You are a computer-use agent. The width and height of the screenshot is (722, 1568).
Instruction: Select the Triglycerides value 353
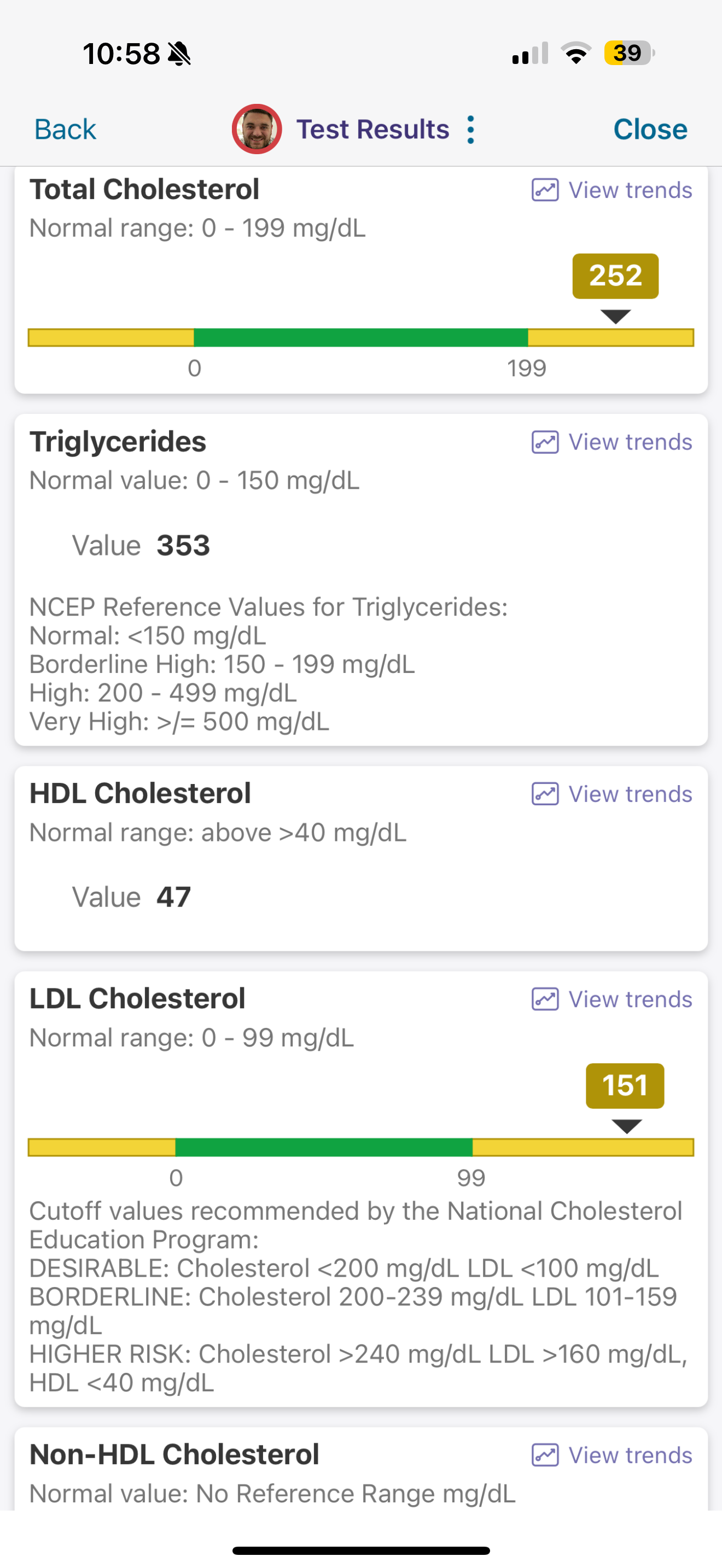(x=183, y=546)
